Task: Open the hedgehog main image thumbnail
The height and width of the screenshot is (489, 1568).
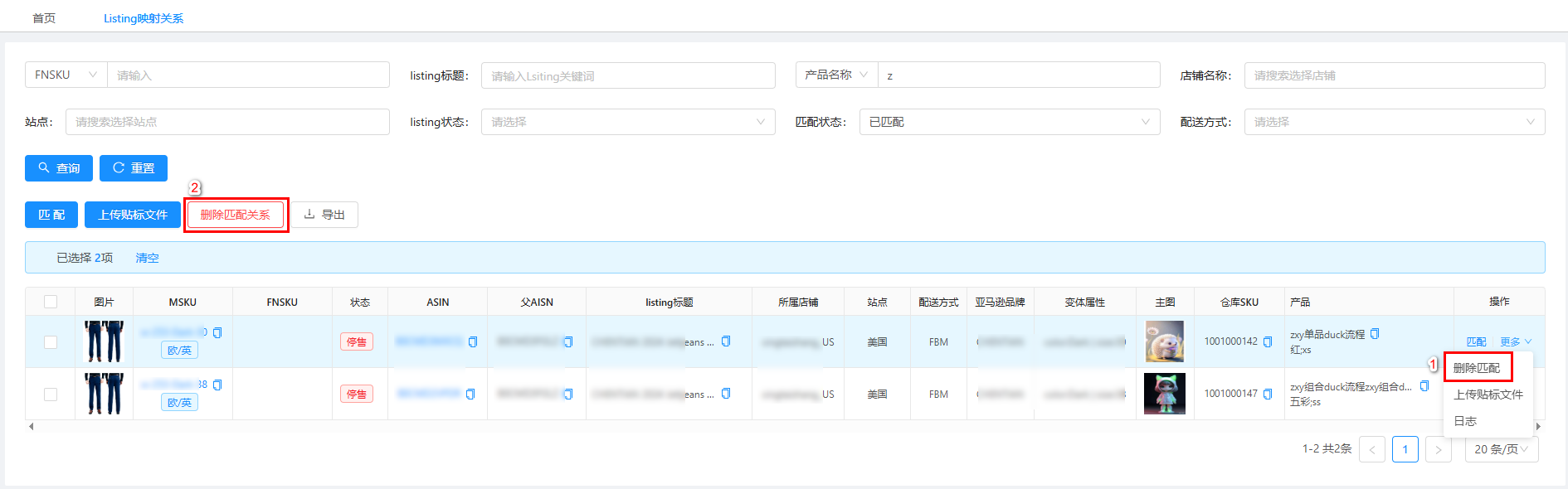Action: 1164,341
